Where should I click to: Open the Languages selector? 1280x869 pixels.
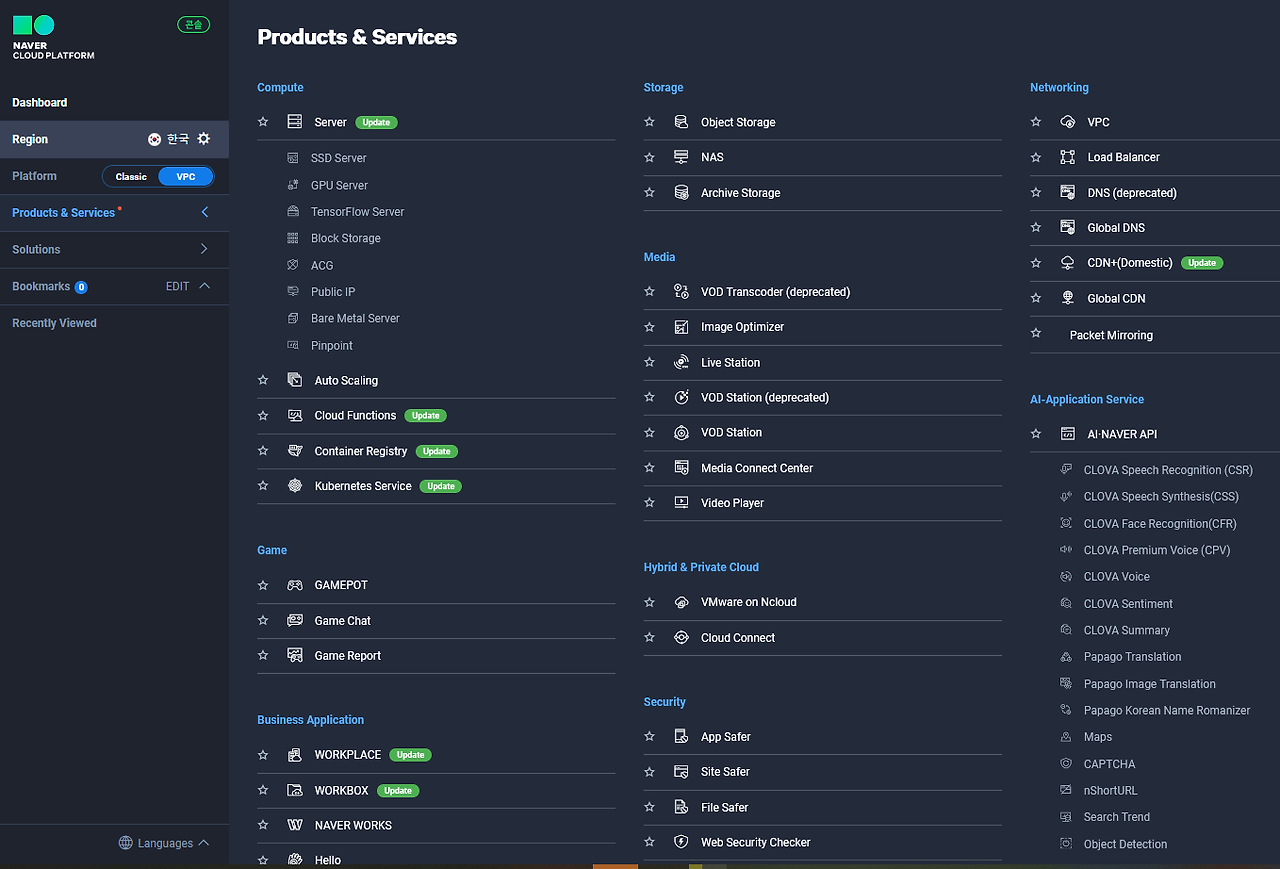click(164, 843)
